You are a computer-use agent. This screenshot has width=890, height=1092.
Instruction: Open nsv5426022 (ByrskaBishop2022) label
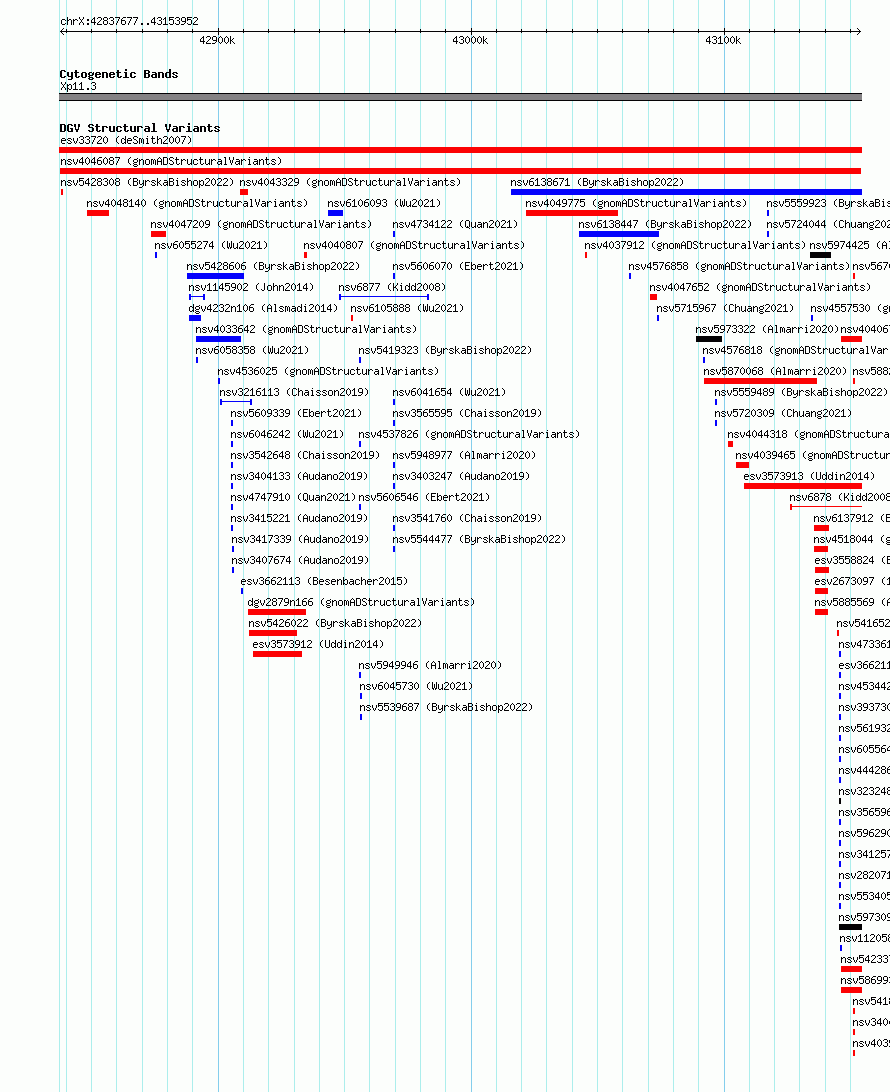[x=335, y=623]
